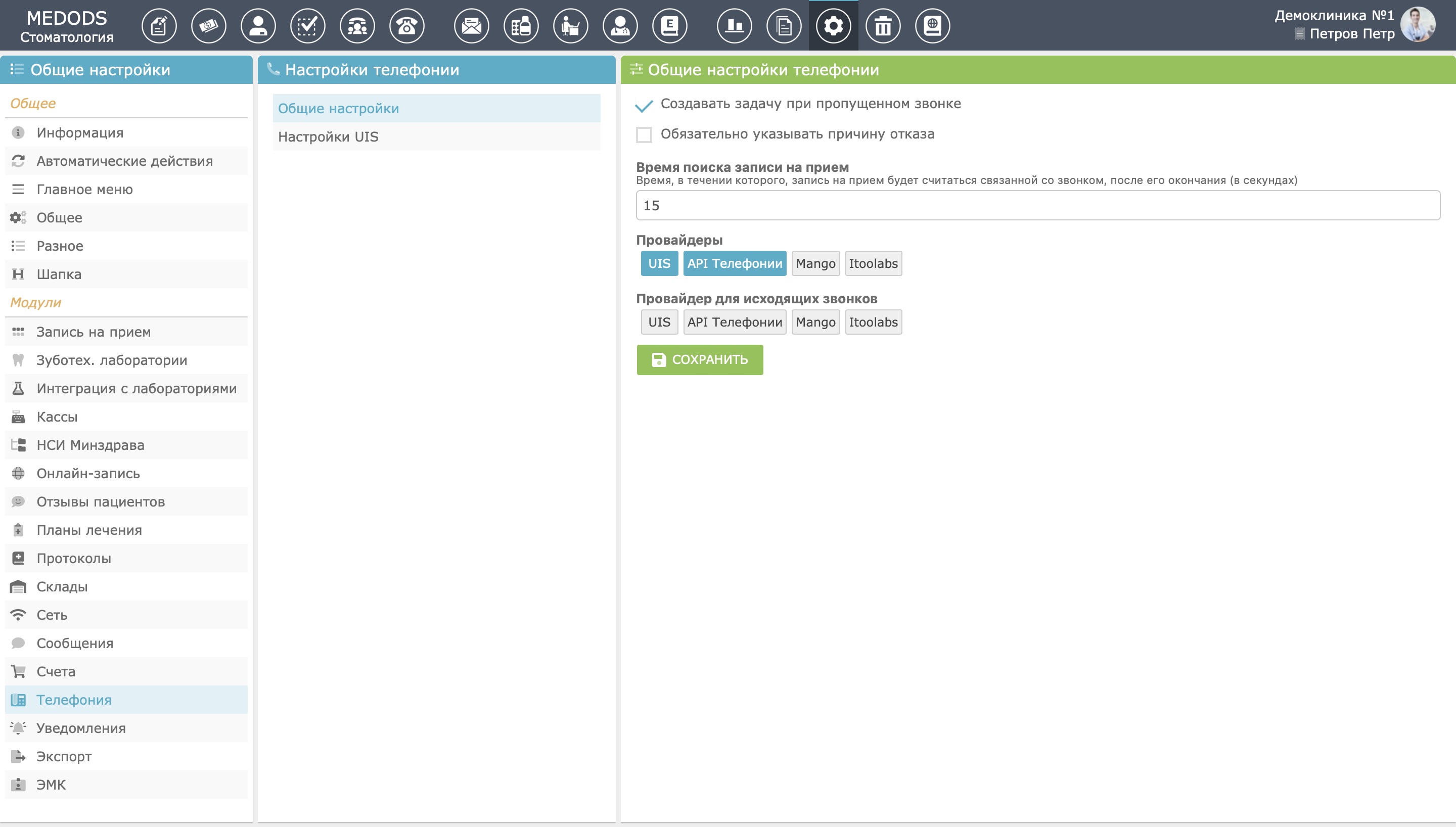This screenshot has width=1456, height=827.
Task: Check 'Обязательно указывать причину отказа'
Action: [644, 134]
